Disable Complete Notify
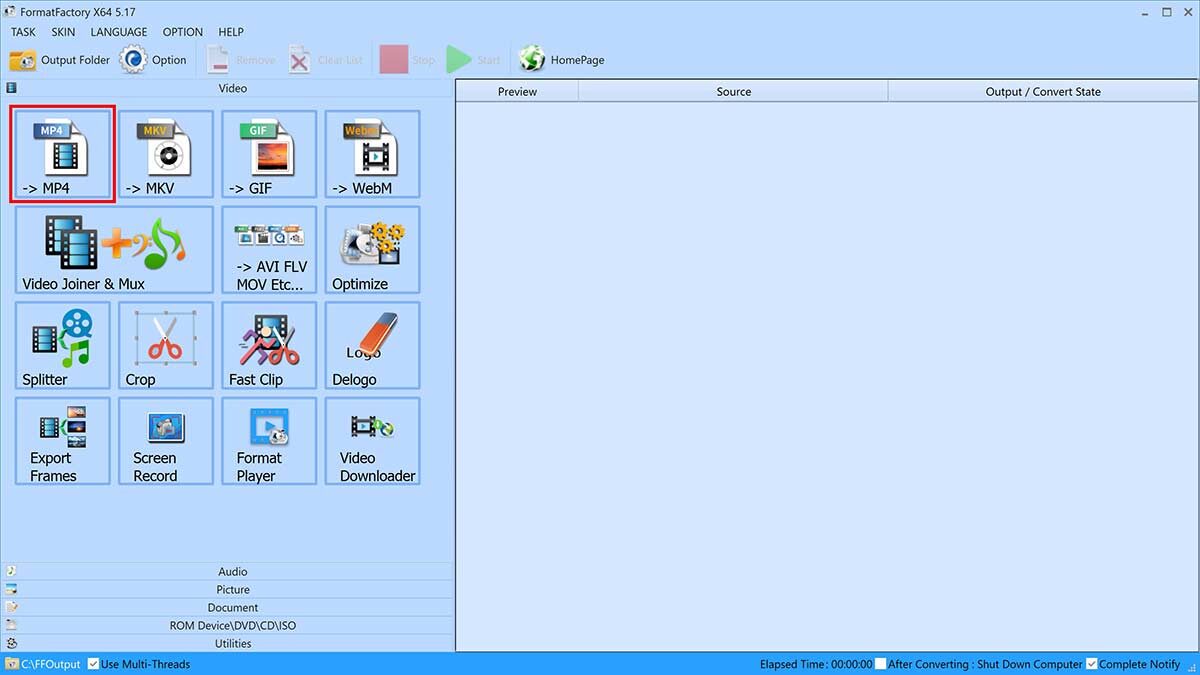This screenshot has height=675, width=1200. coord(1090,663)
